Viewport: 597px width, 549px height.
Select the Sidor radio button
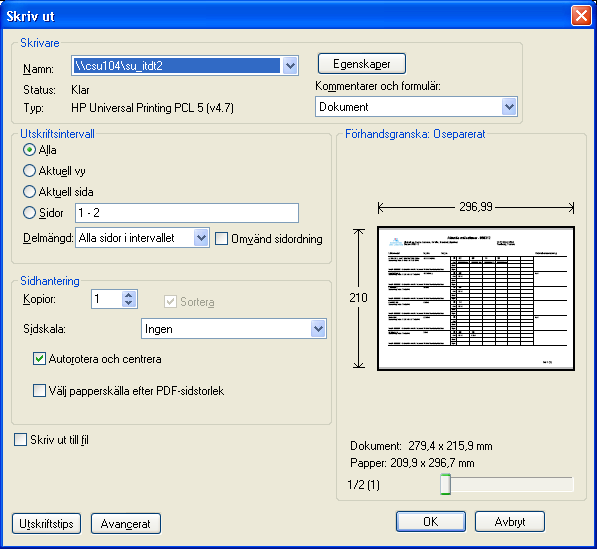[x=29, y=212]
